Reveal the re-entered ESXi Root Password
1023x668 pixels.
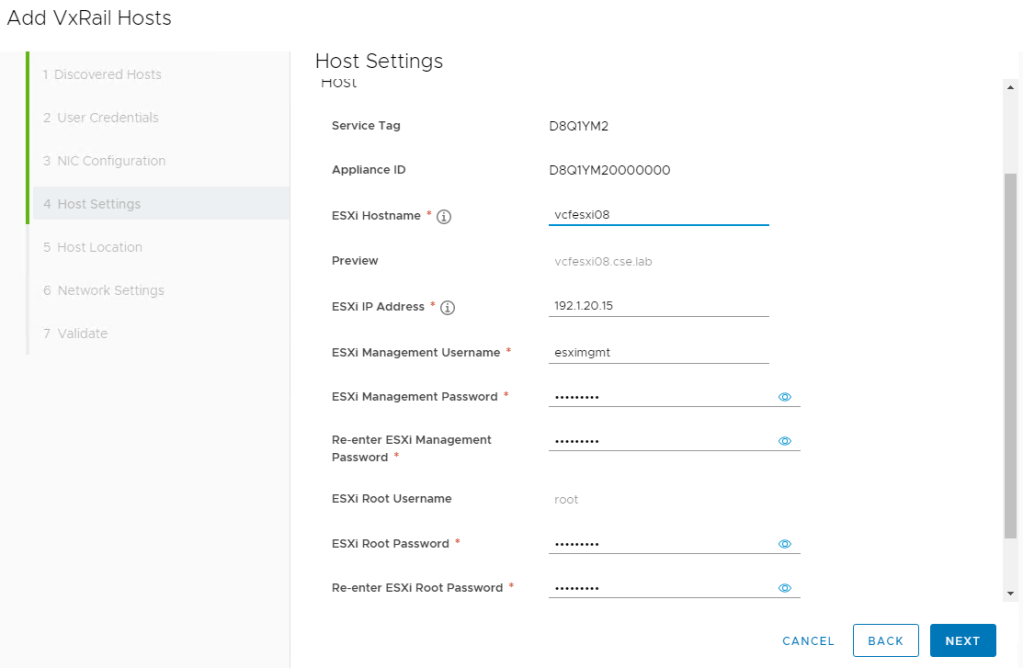tap(785, 588)
